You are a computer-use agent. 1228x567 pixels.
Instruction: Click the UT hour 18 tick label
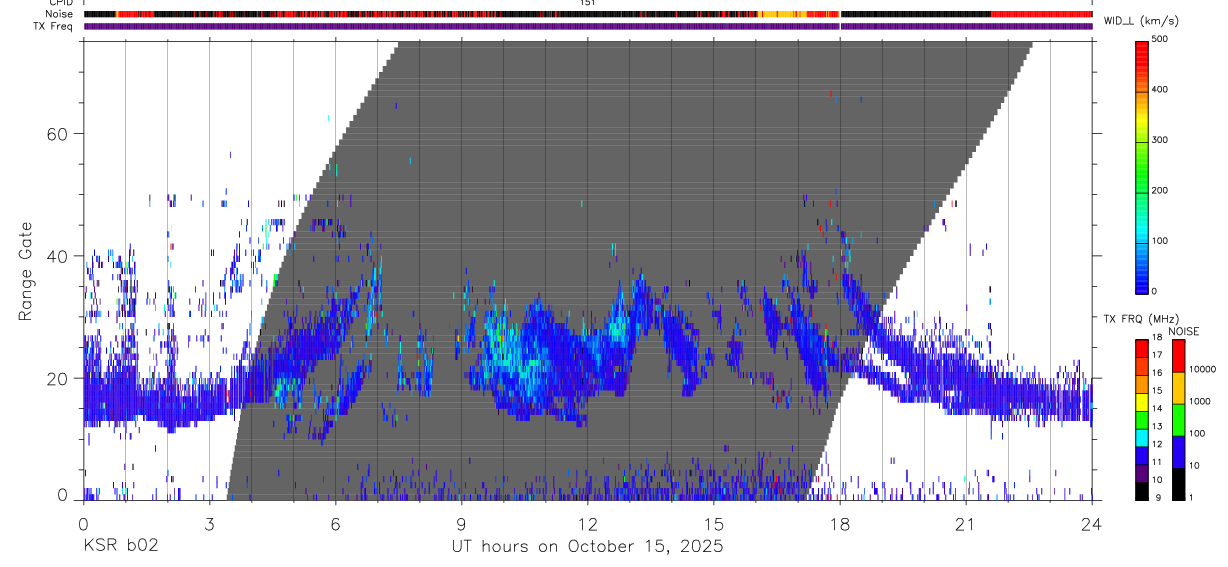pos(840,523)
